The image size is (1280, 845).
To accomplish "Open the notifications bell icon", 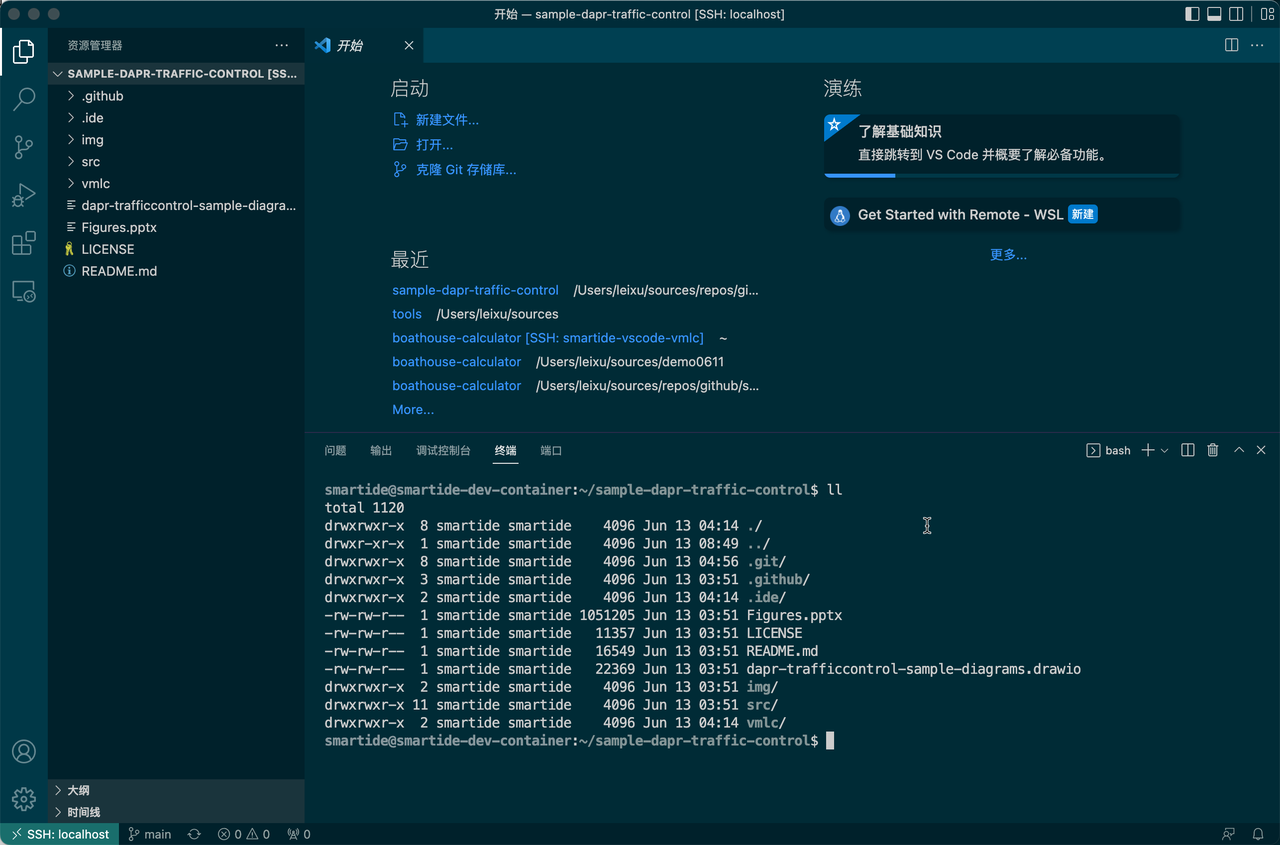I will click(1258, 834).
